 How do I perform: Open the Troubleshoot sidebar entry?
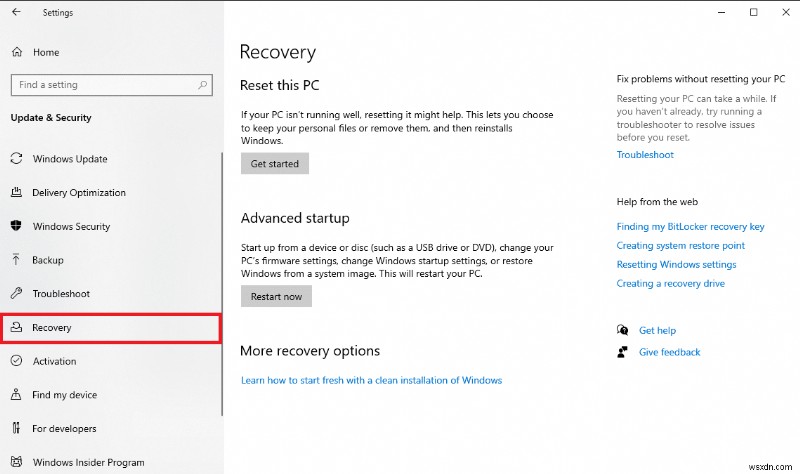[x=61, y=293]
